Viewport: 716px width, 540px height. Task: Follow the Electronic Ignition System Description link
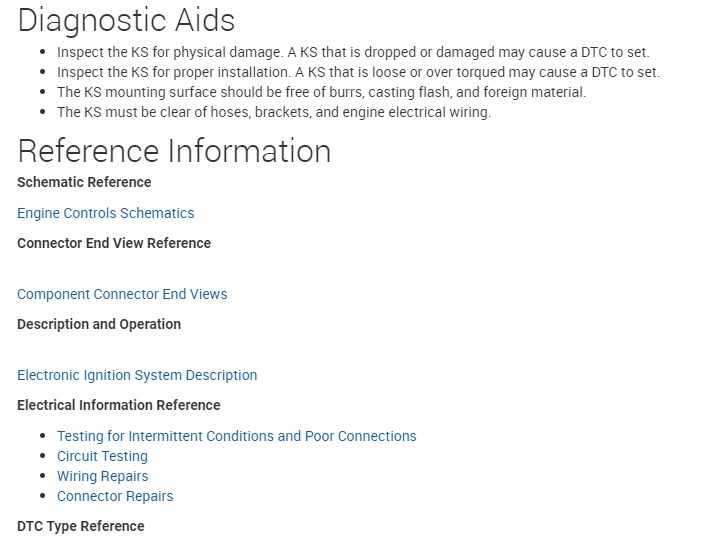click(x=137, y=375)
